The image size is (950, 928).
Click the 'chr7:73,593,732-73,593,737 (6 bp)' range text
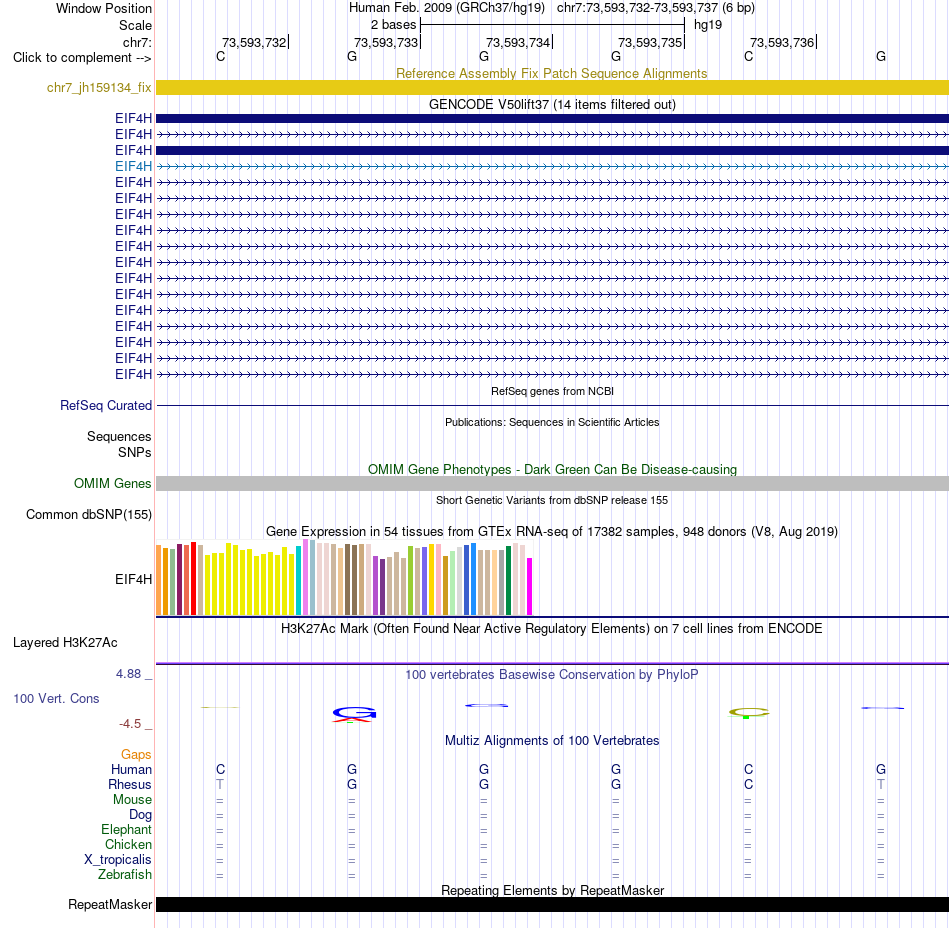656,8
